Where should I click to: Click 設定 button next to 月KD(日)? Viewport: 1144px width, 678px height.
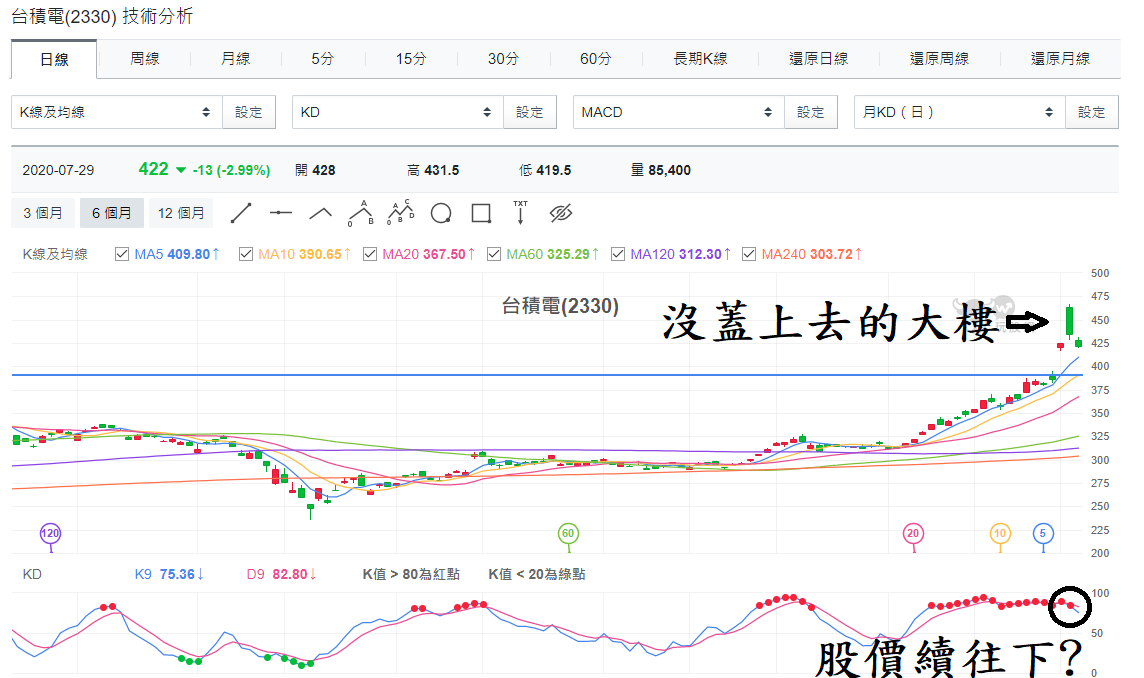point(1091,112)
